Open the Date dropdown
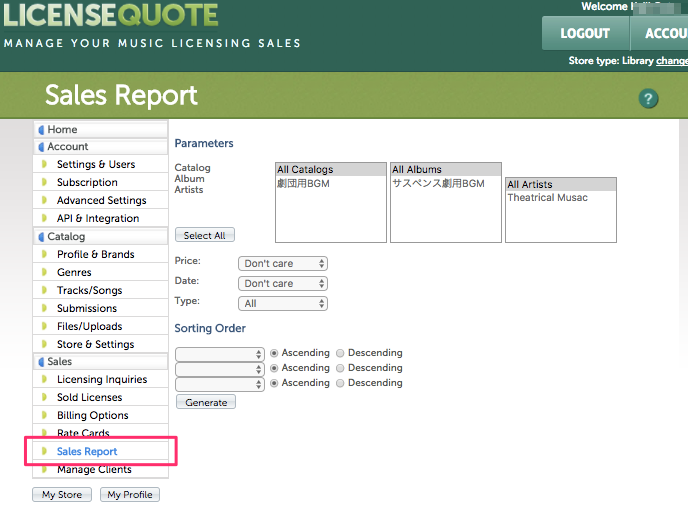688x511 pixels. (283, 283)
